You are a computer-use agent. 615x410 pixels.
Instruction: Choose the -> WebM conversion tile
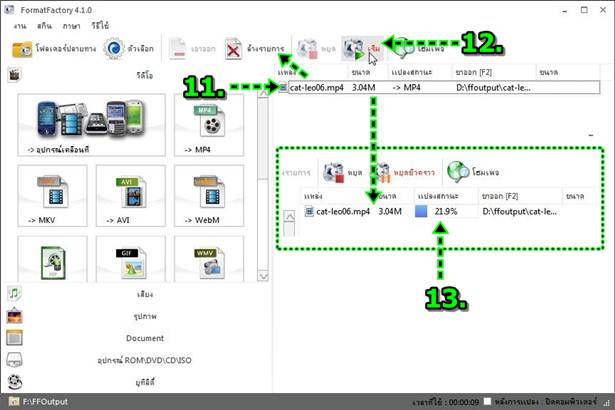point(209,196)
